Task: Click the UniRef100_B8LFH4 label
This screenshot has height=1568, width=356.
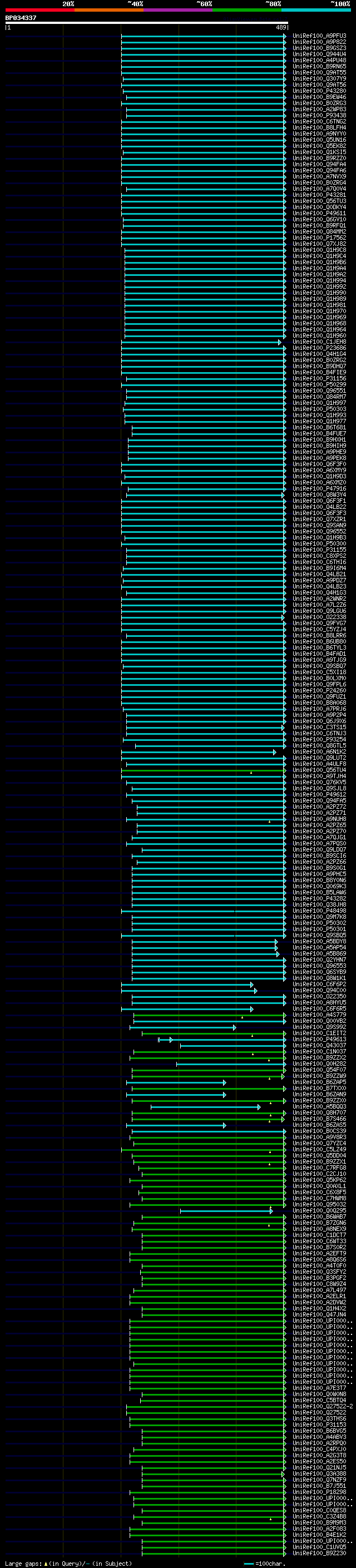Action: (x=319, y=128)
